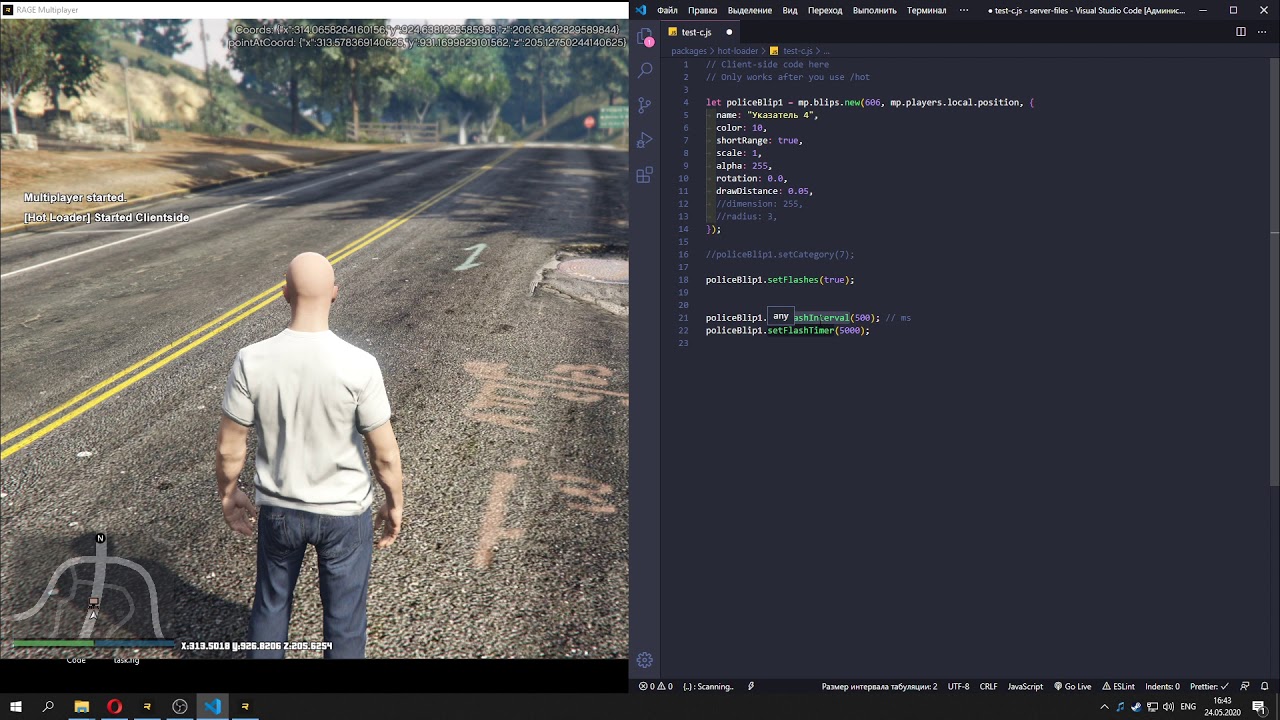Open the notifications bell in the status bar

point(1265,686)
